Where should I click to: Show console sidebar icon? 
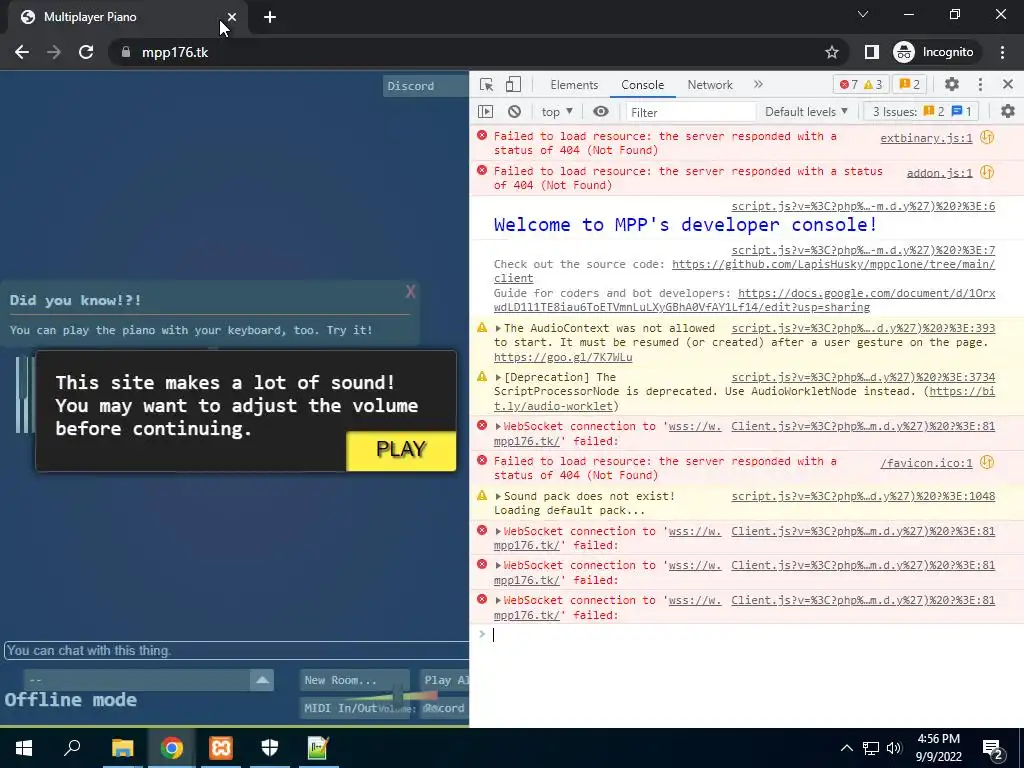point(485,112)
